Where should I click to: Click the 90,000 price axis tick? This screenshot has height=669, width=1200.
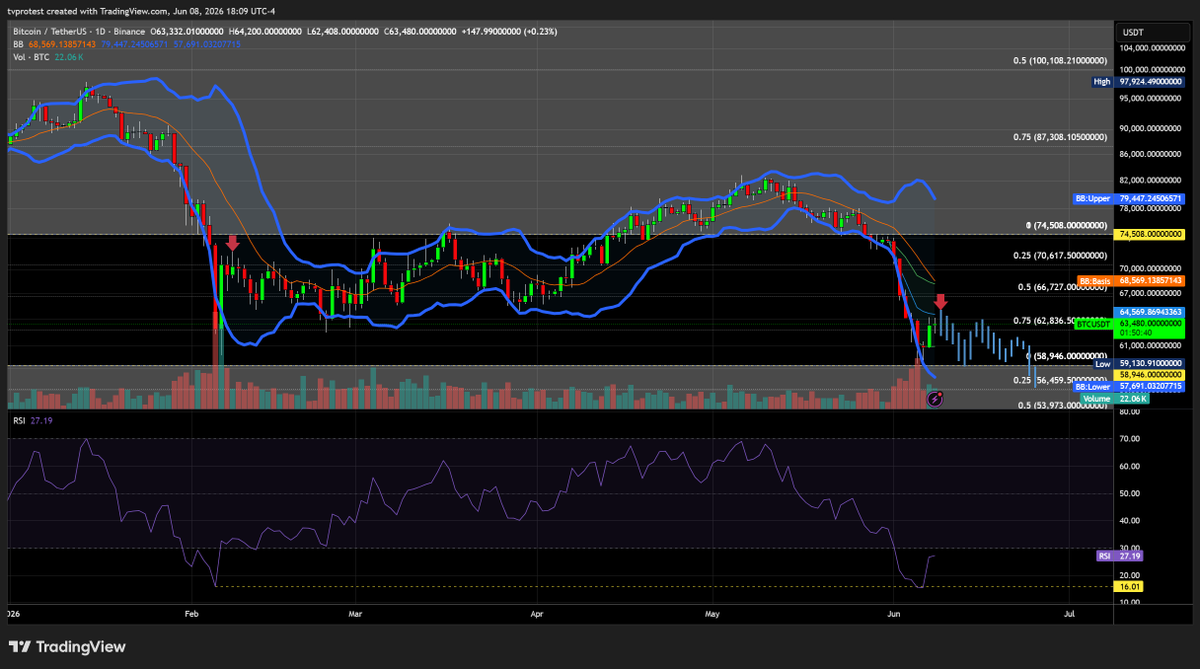[x=1152, y=128]
